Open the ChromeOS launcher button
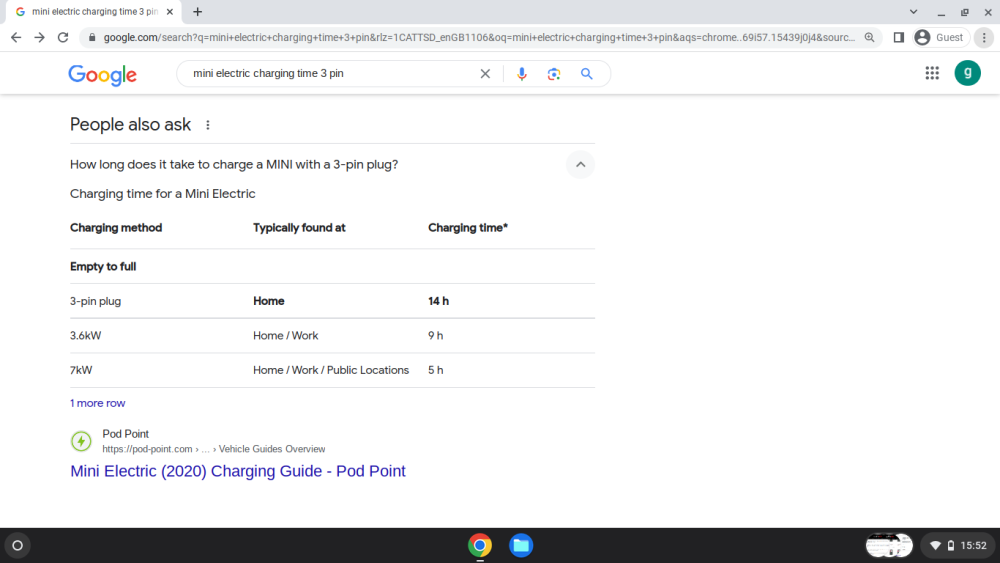This screenshot has width=1000, height=563. pyautogui.click(x=17, y=546)
